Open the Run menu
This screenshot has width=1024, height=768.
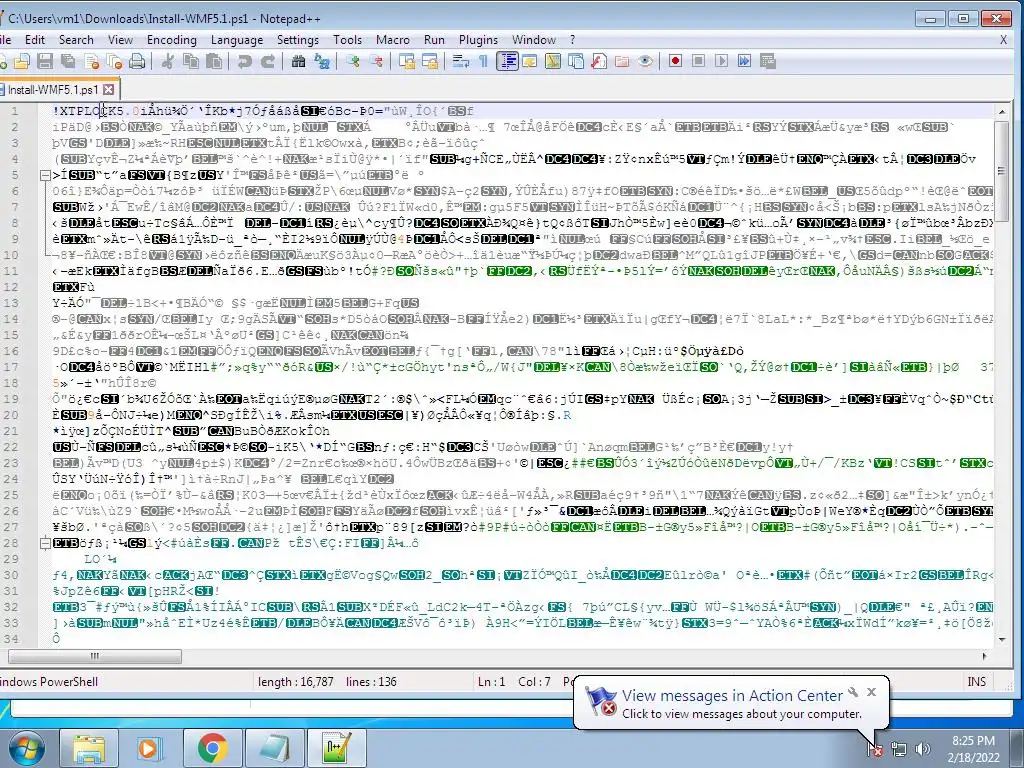click(434, 40)
